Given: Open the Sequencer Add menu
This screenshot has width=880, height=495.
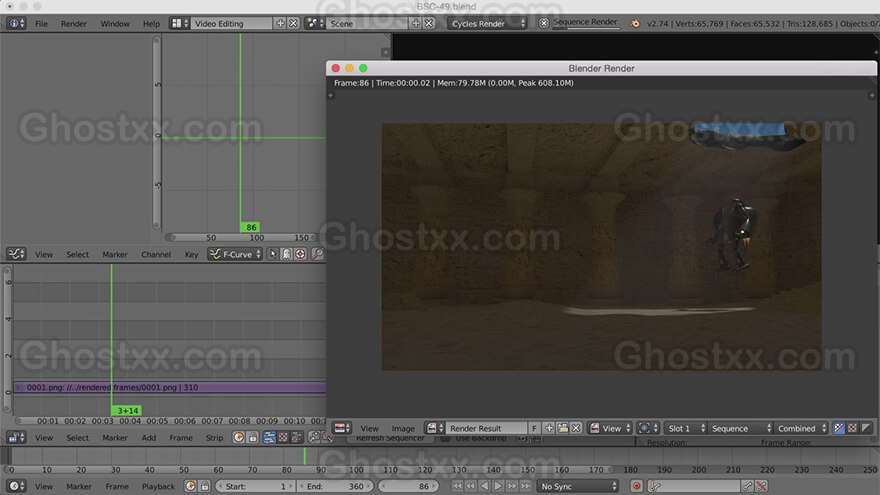Looking at the screenshot, I should click(149, 437).
